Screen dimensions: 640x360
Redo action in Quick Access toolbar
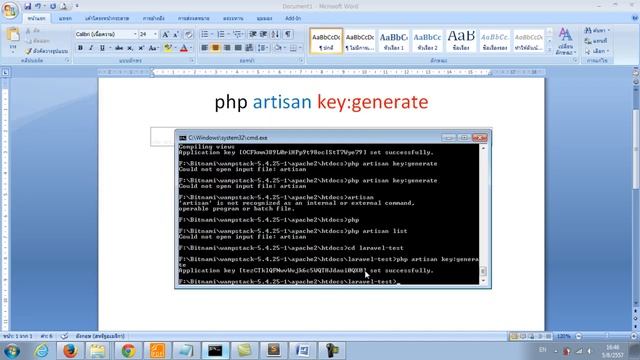click(x=53, y=6)
